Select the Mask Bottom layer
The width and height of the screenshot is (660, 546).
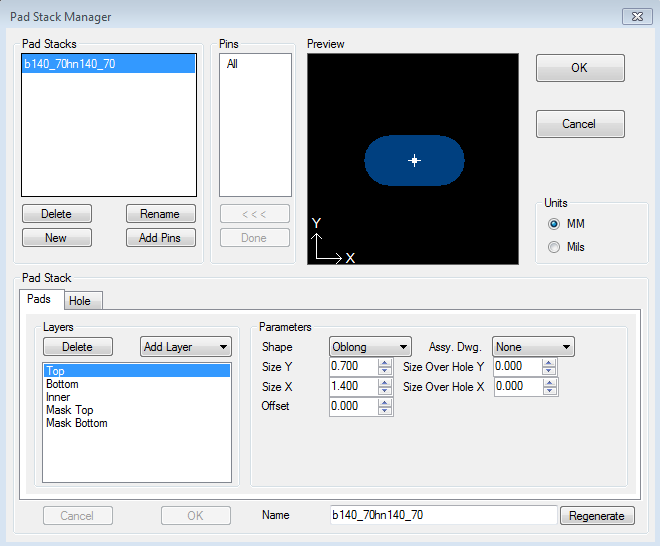click(137, 423)
